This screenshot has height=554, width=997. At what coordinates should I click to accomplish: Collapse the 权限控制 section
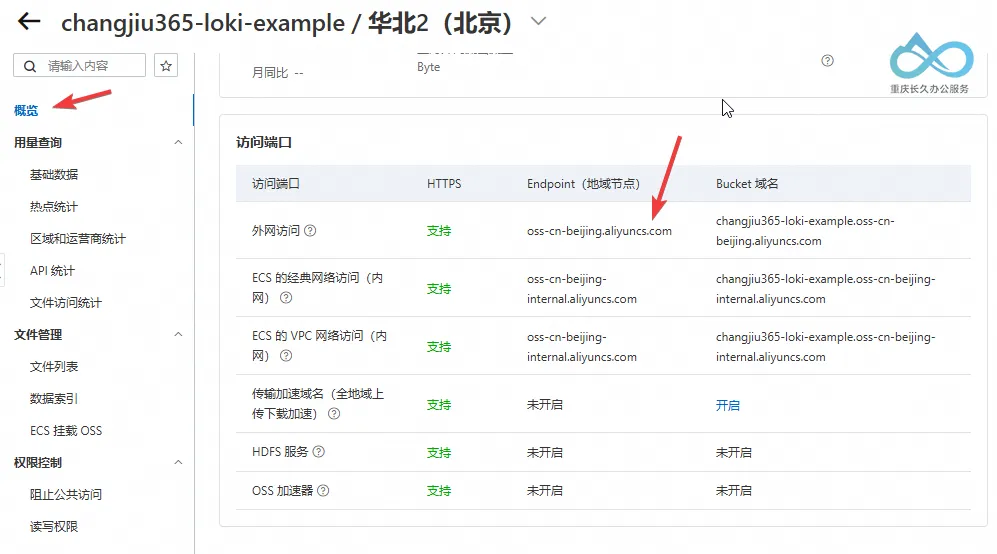point(179,462)
